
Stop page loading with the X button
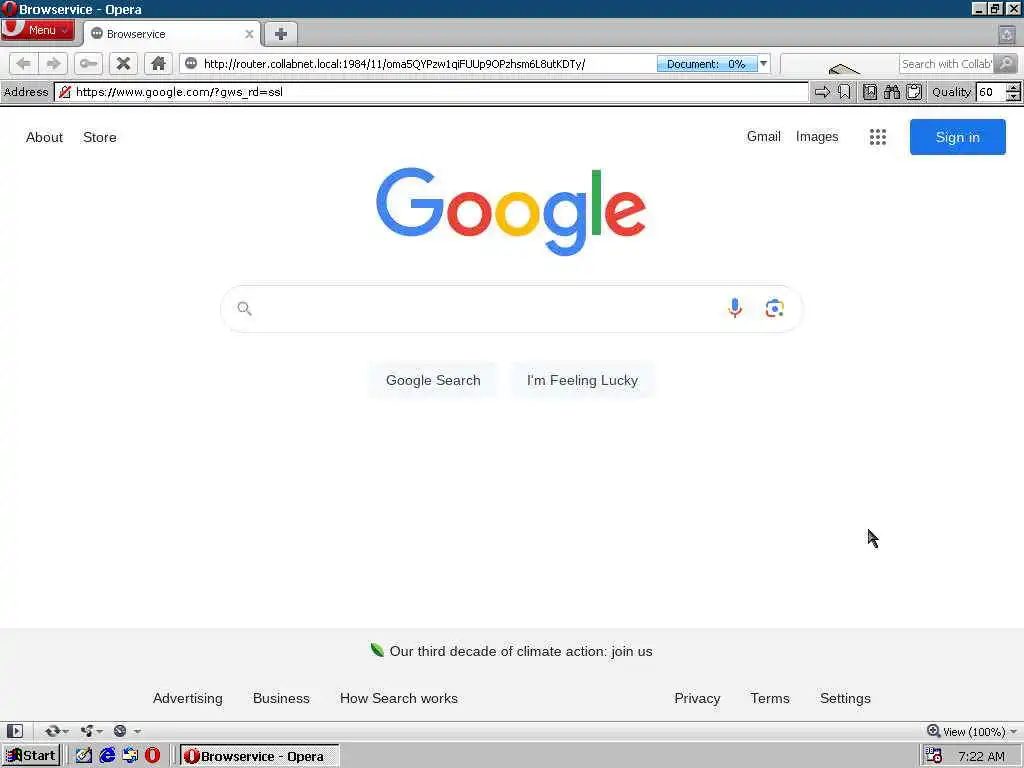[x=123, y=63]
